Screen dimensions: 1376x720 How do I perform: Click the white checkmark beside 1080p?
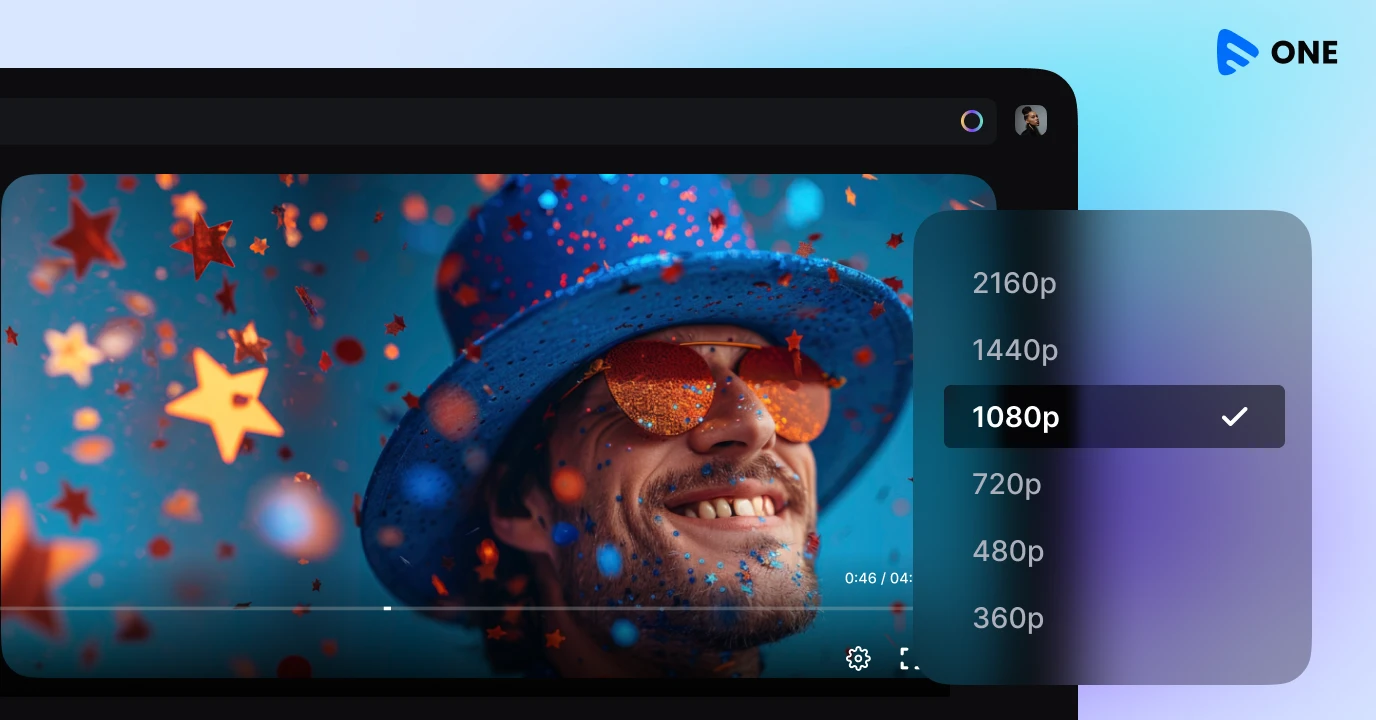[1234, 417]
